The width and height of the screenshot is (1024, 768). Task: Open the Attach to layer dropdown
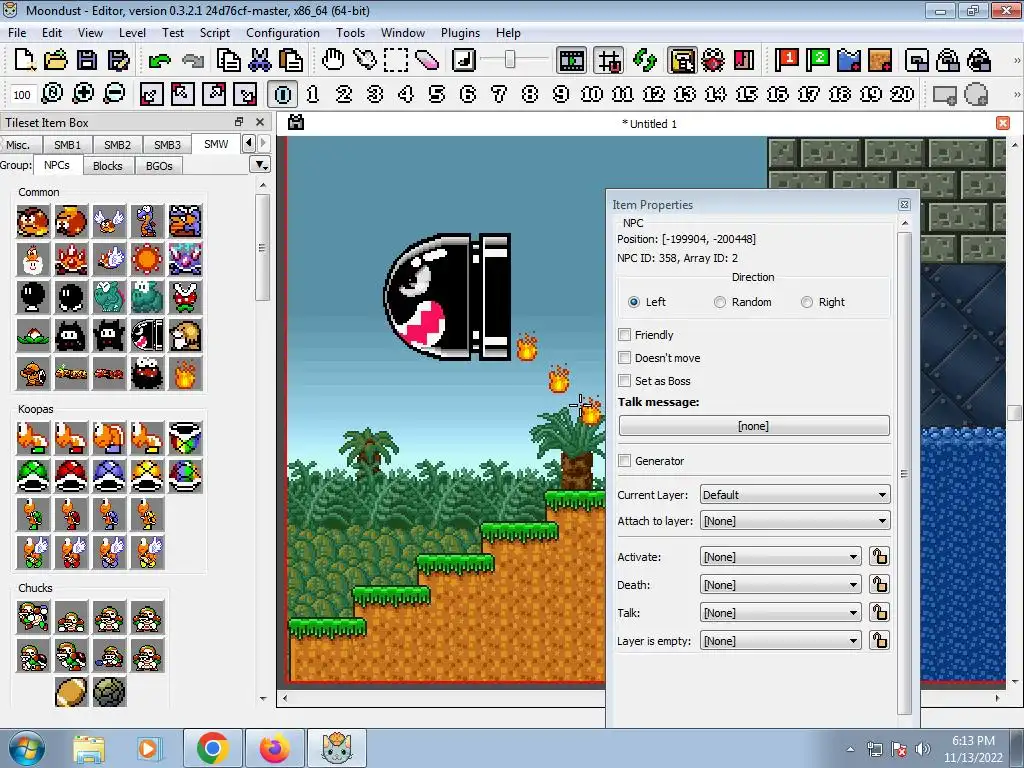(795, 520)
